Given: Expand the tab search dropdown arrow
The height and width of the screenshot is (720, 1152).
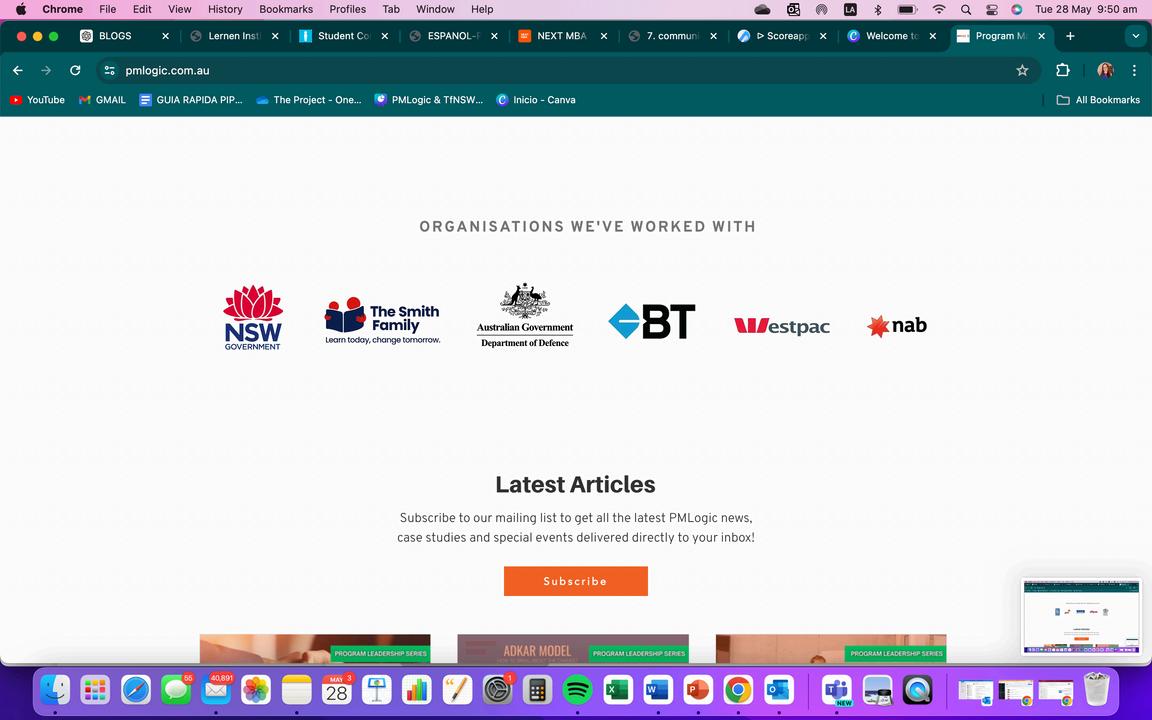Looking at the screenshot, I should pyautogui.click(x=1136, y=36).
